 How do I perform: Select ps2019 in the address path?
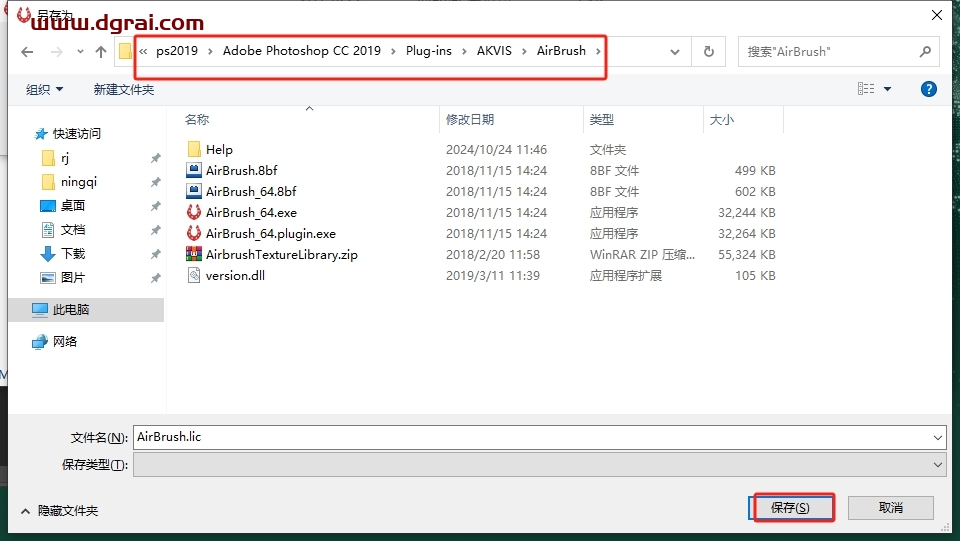pos(177,51)
